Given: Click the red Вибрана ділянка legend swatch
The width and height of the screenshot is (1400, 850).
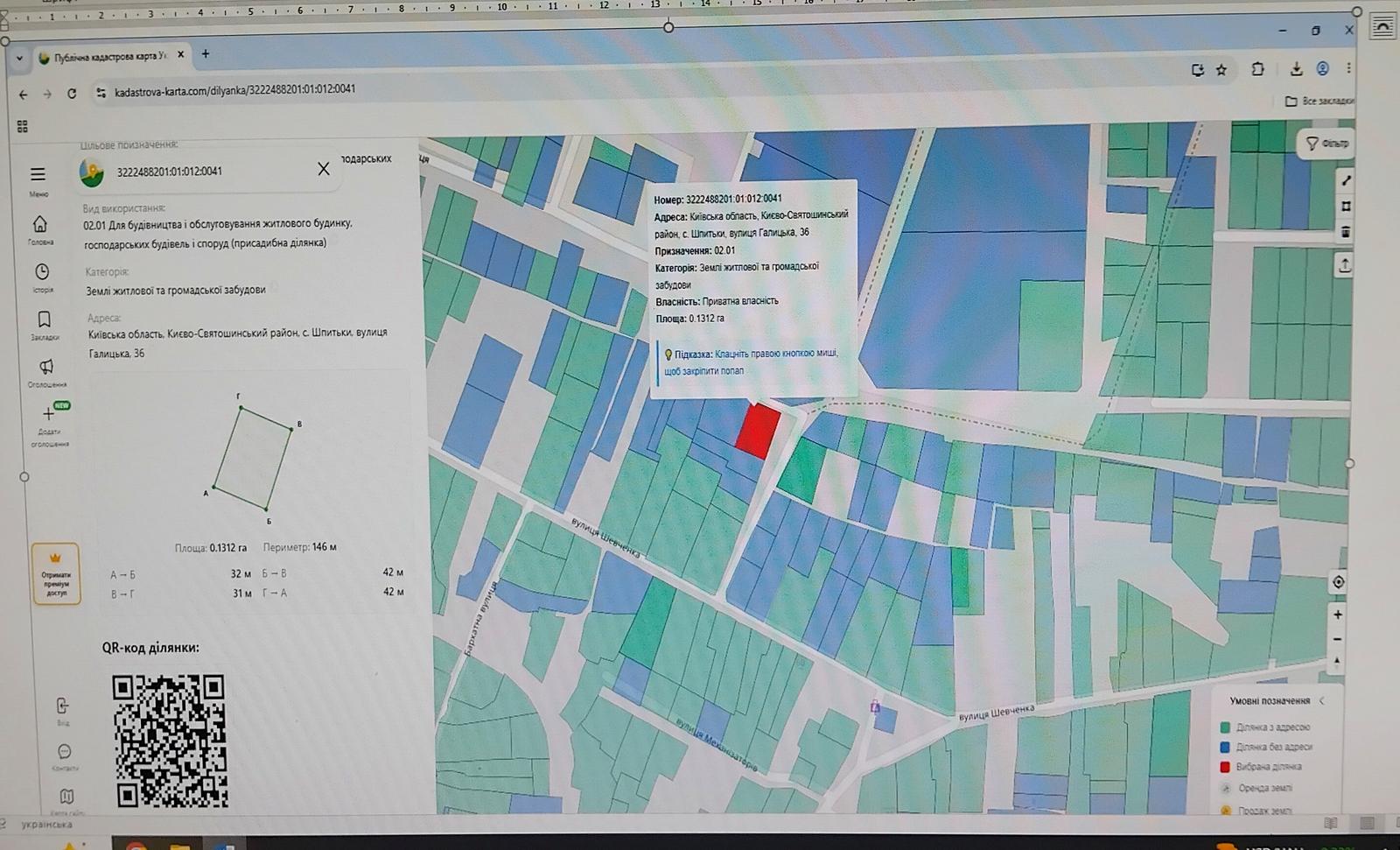Looking at the screenshot, I should point(1225,767).
